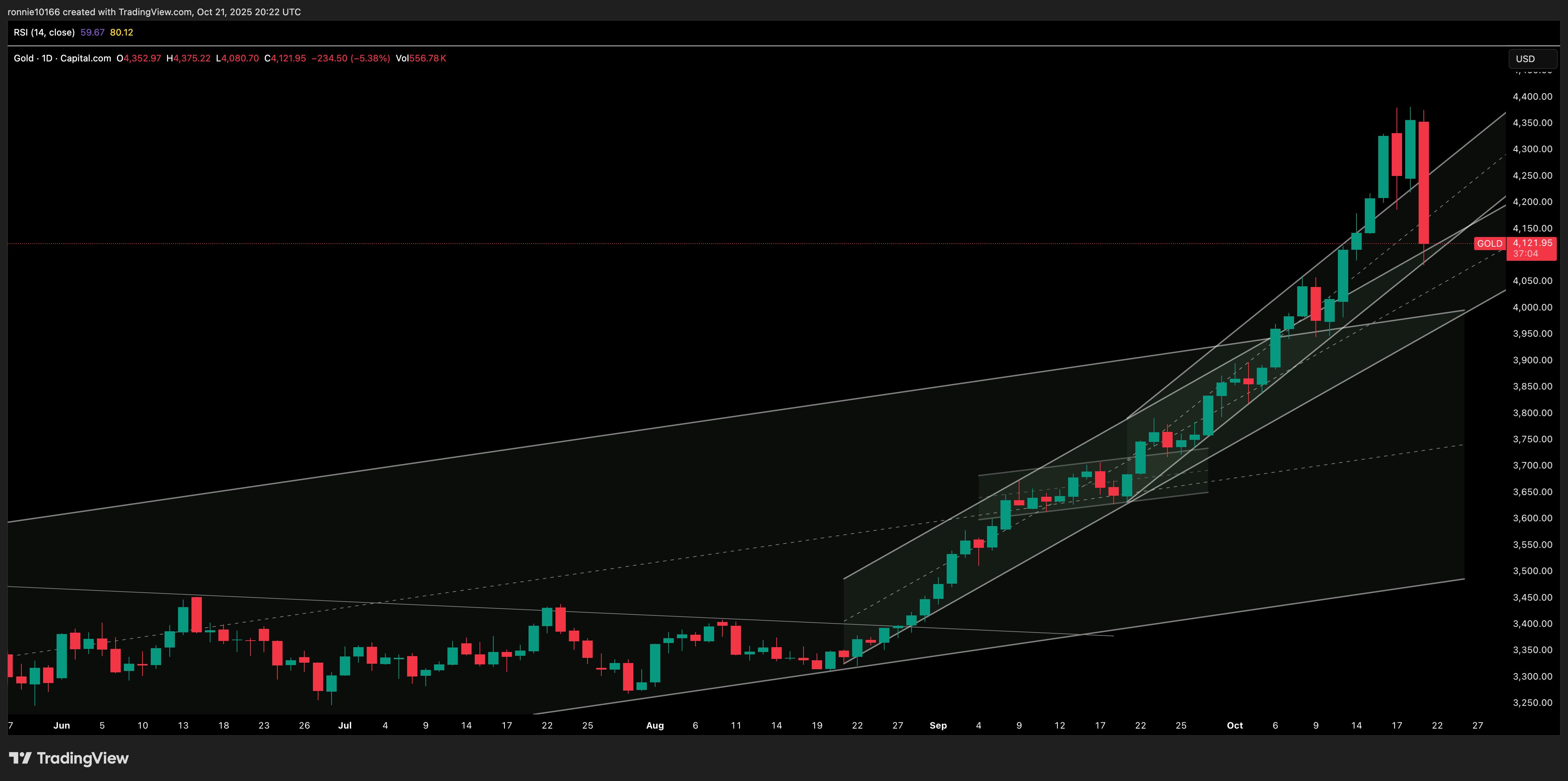Click the Sep label on time axis
Viewport: 1568px width, 781px height.
(x=938, y=725)
